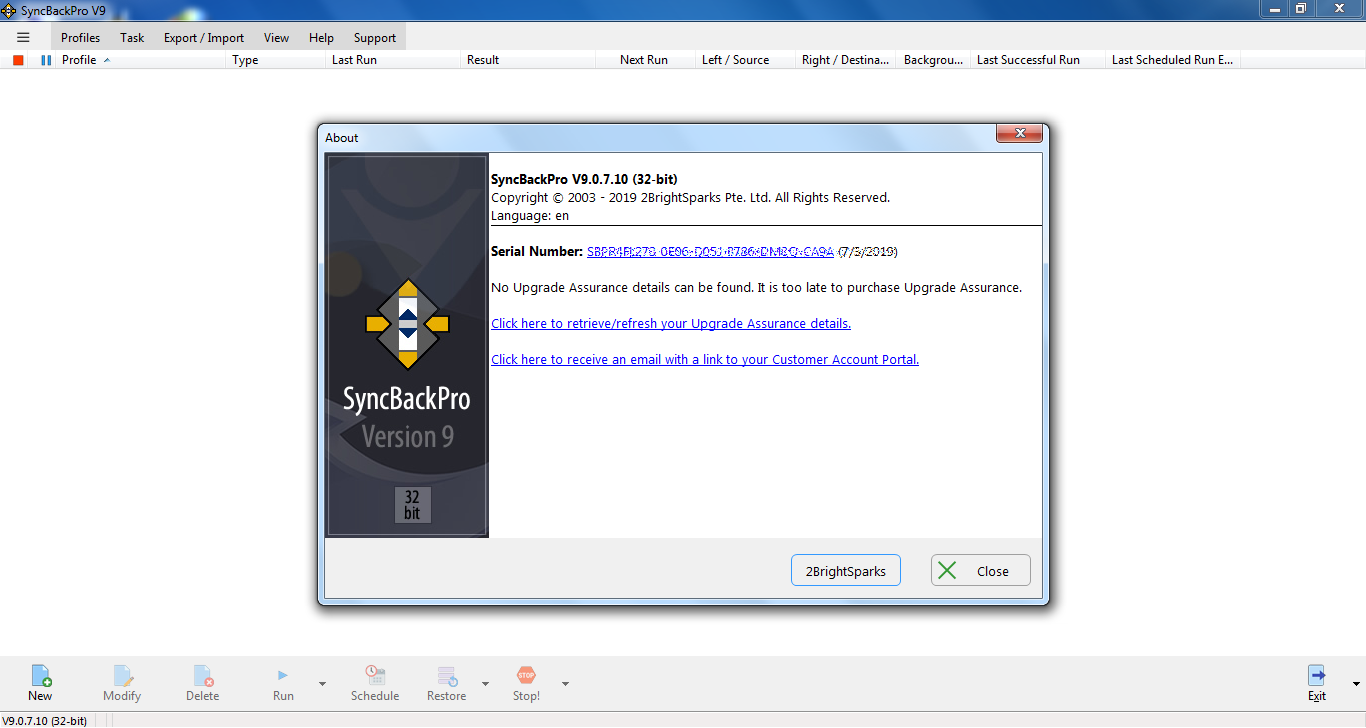Click the Stop! toolbar icon
This screenshot has height=728, width=1366.
coord(526,684)
